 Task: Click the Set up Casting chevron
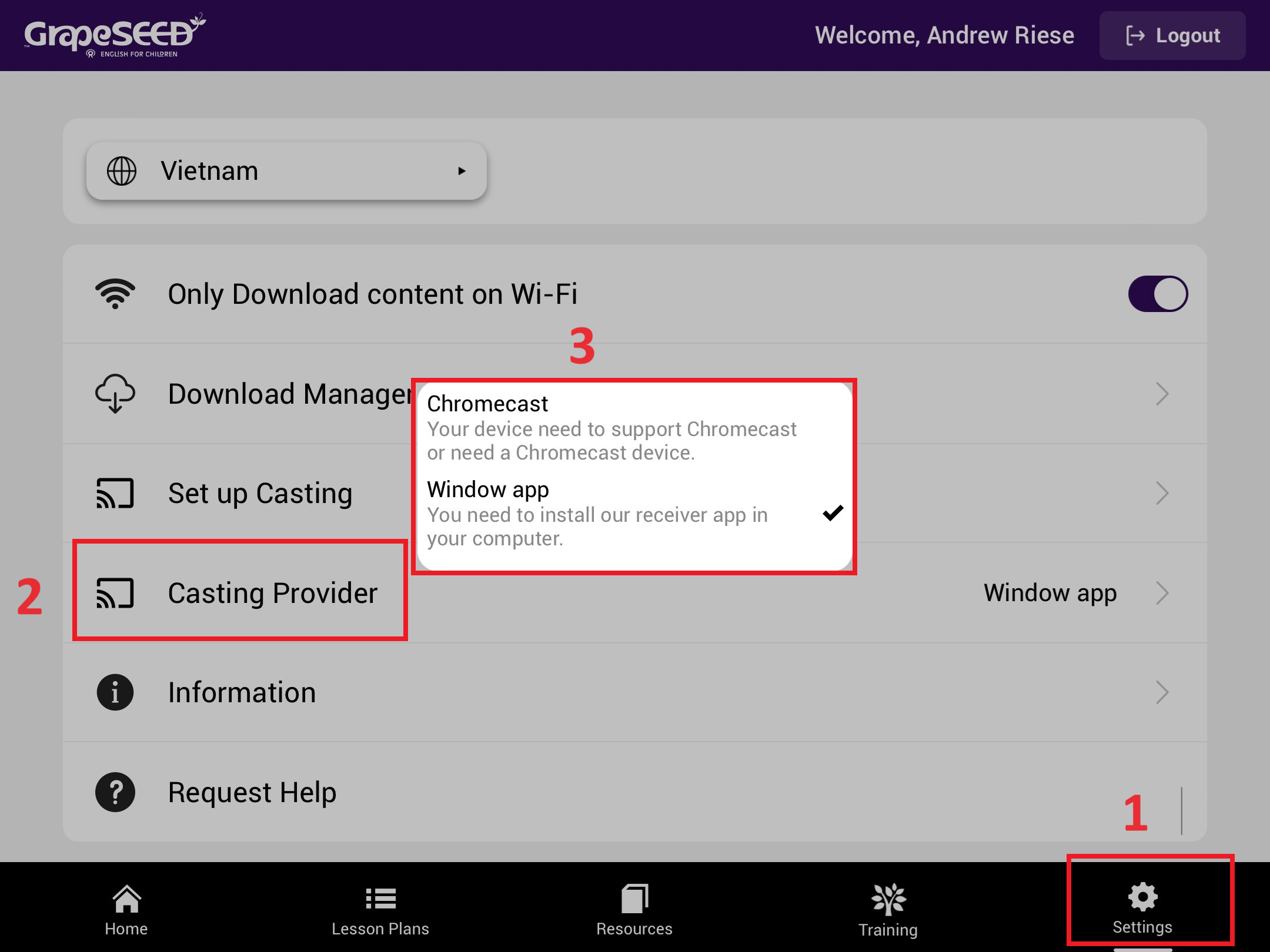1162,493
